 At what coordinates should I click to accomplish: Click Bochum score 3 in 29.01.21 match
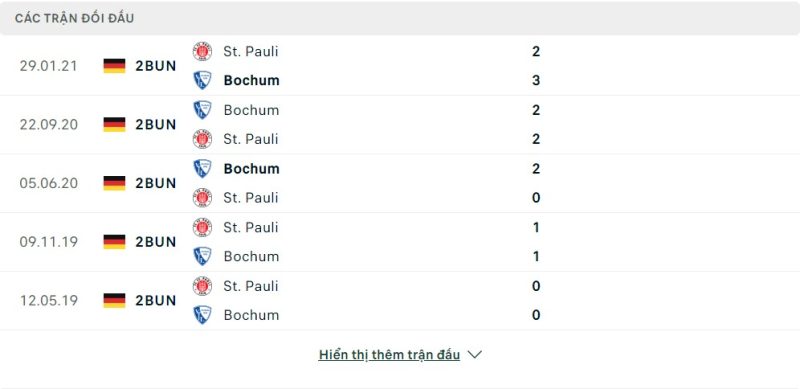pos(536,81)
